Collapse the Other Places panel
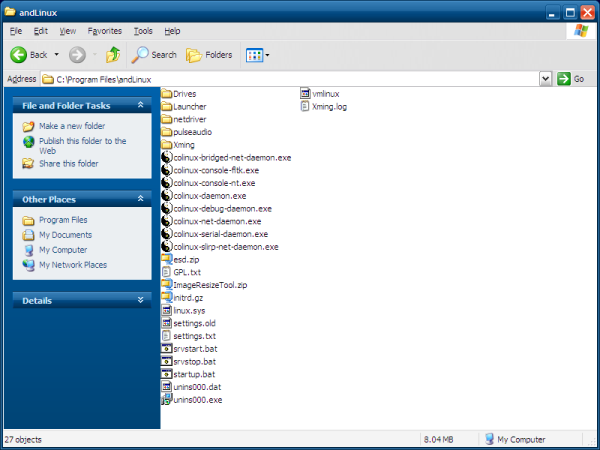This screenshot has width=600, height=450. click(x=140, y=199)
